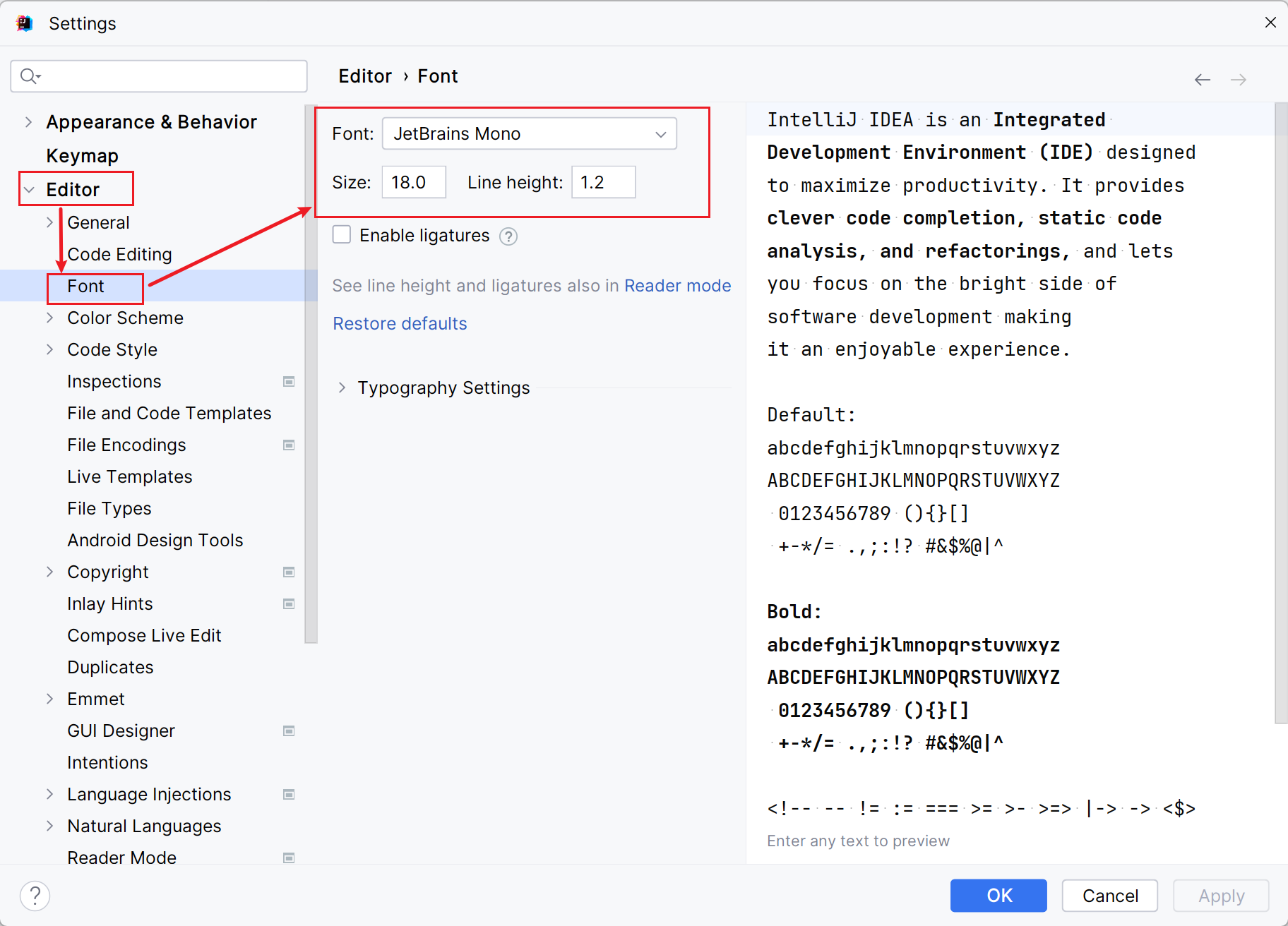Expand Typography Settings section

[x=342, y=387]
